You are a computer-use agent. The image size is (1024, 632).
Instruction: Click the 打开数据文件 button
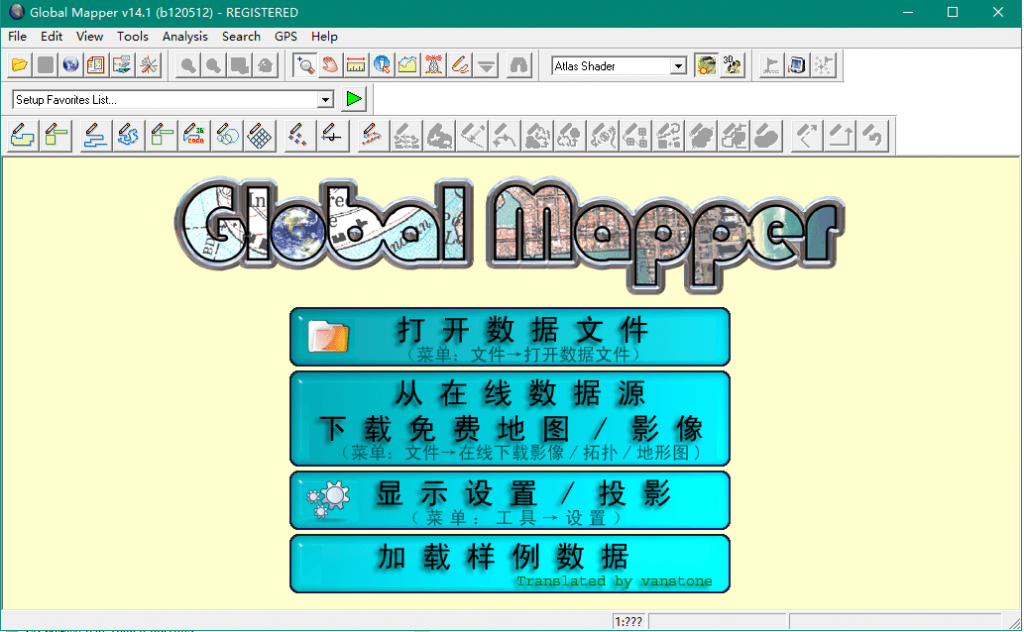pyautogui.click(x=510, y=337)
